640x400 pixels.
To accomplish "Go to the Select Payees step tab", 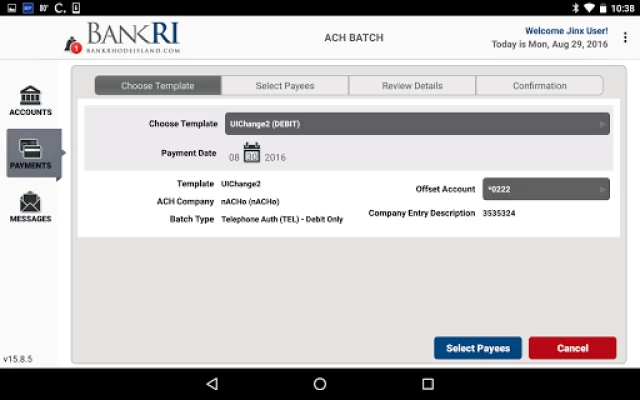I will (285, 86).
